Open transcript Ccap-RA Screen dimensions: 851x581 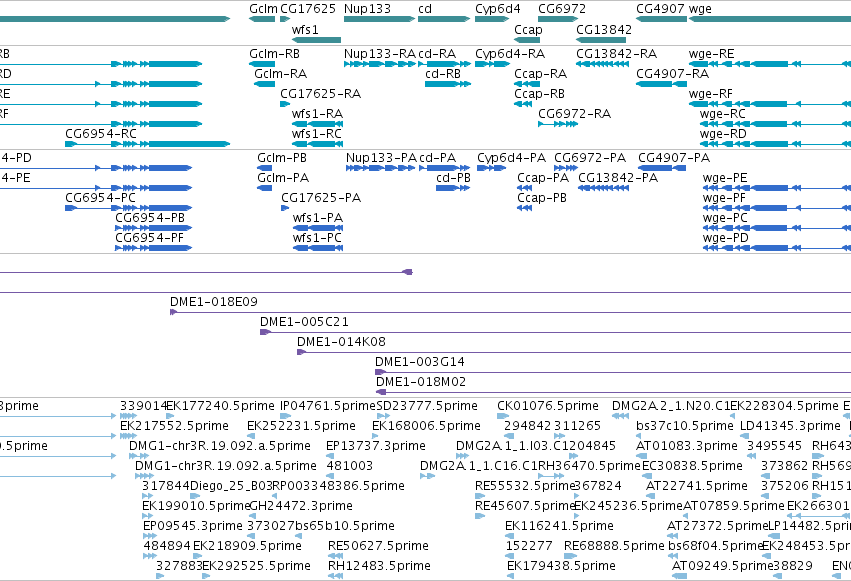click(540, 74)
